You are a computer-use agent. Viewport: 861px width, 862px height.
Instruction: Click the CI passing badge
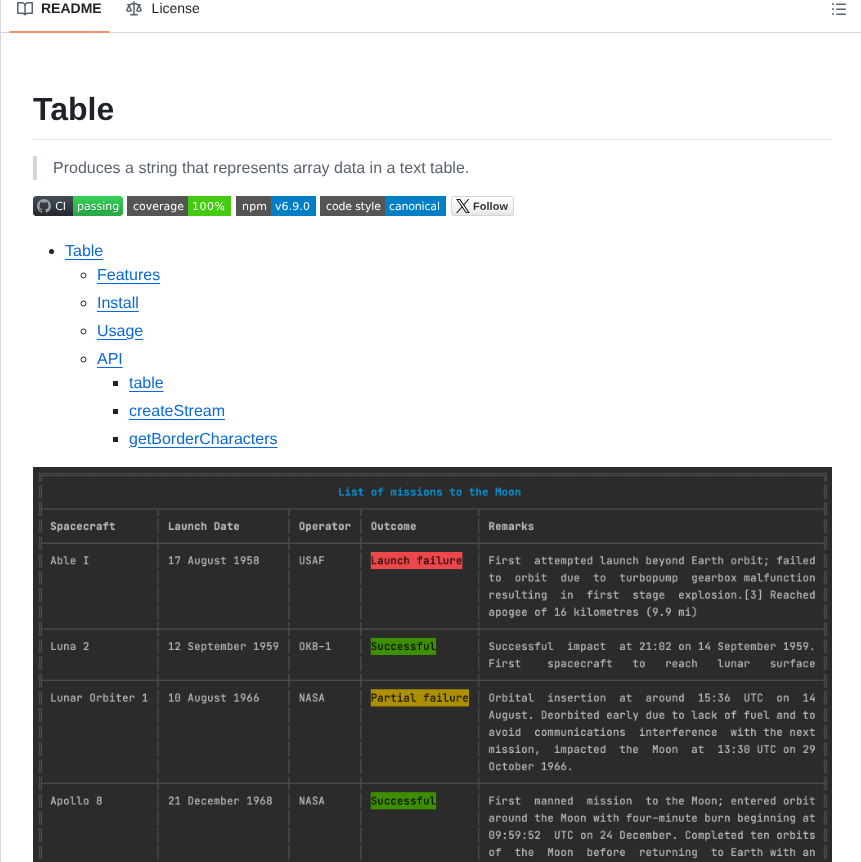tap(77, 205)
